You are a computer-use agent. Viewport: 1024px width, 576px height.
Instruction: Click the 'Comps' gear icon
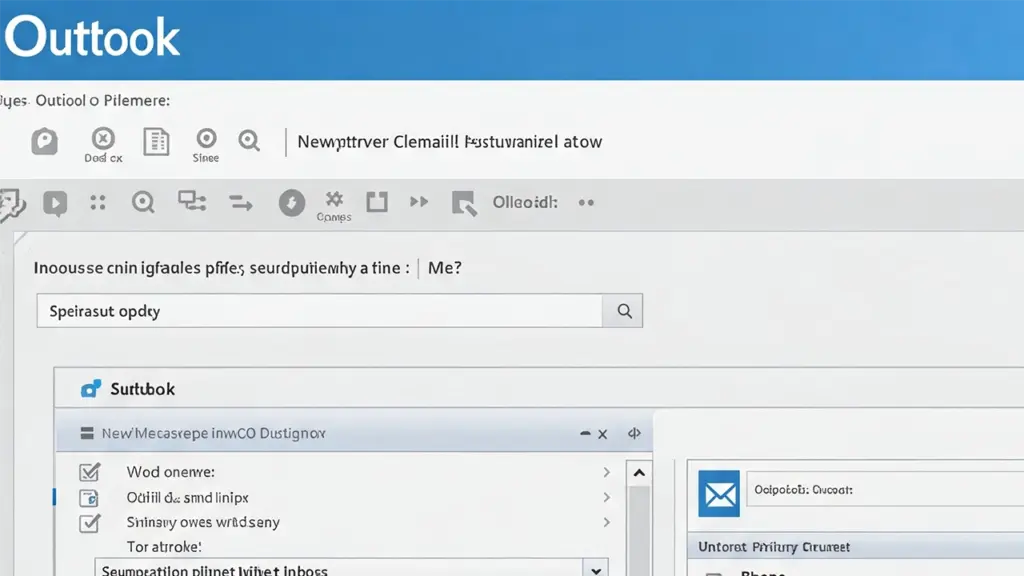334,198
